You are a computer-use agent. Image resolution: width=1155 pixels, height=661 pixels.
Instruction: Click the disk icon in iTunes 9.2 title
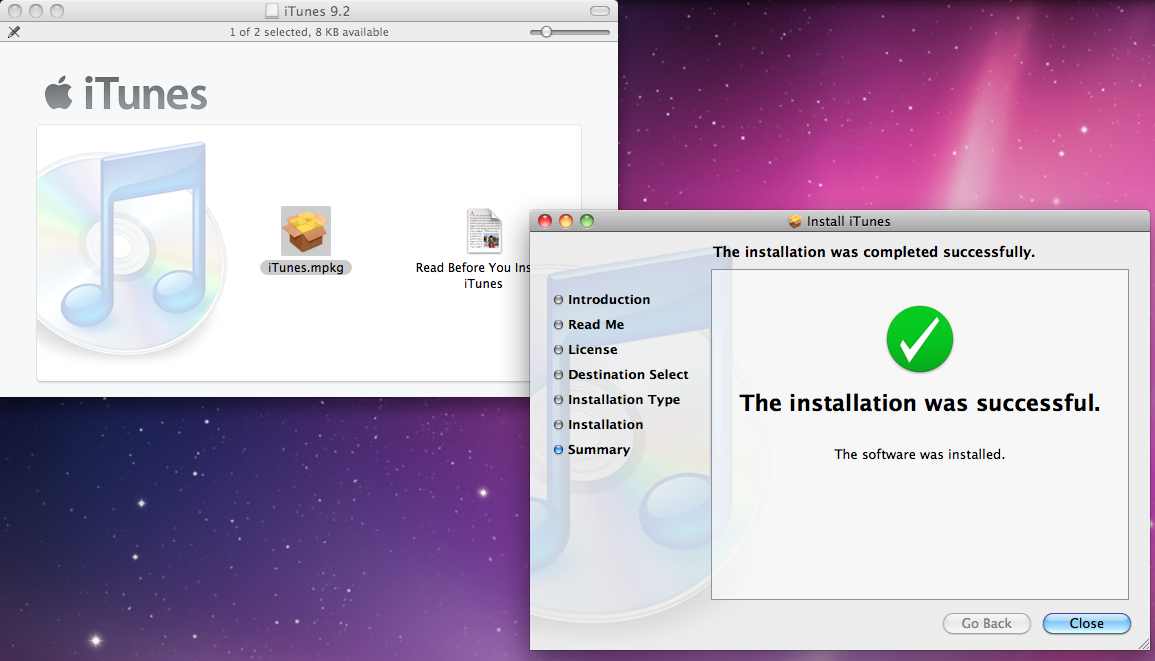pos(272,11)
